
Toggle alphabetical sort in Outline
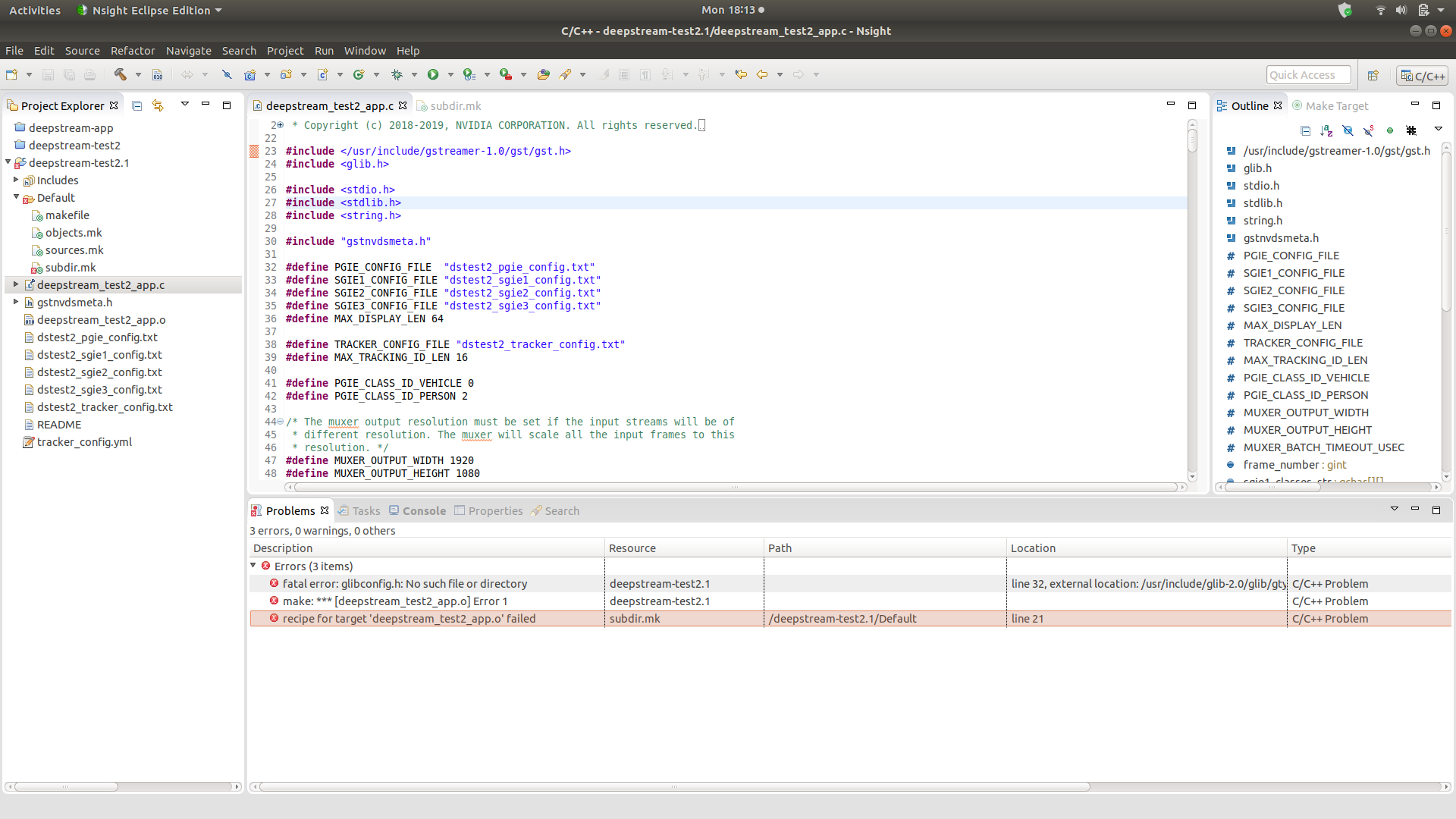tap(1326, 130)
